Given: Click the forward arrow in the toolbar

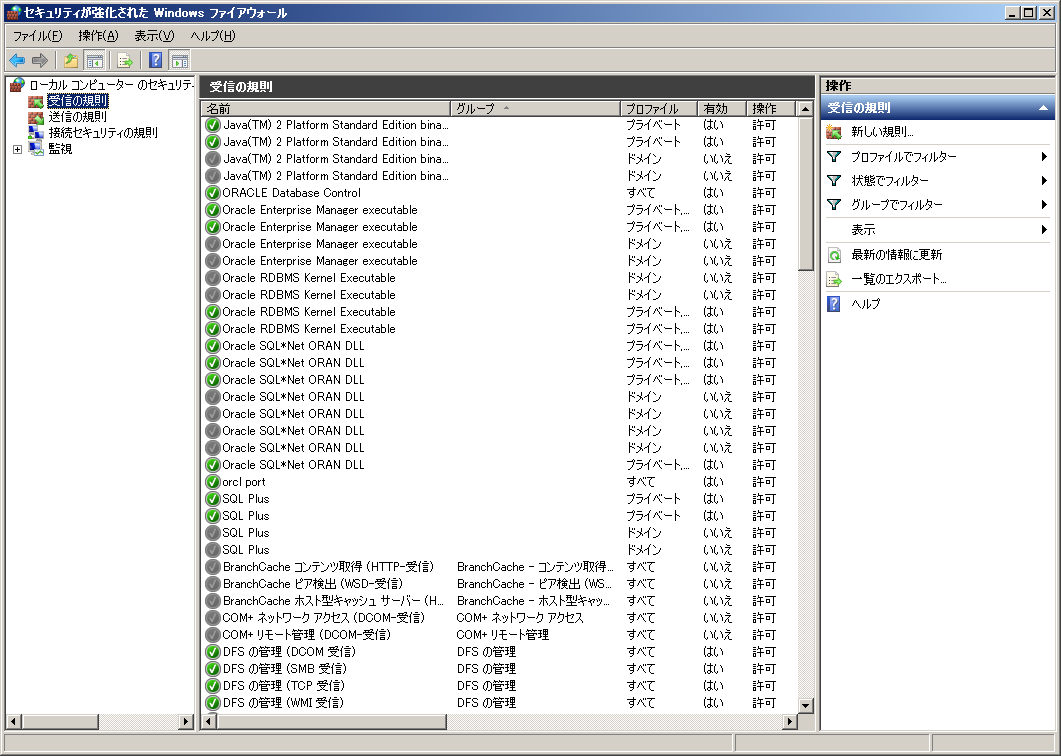Looking at the screenshot, I should coord(40,61).
